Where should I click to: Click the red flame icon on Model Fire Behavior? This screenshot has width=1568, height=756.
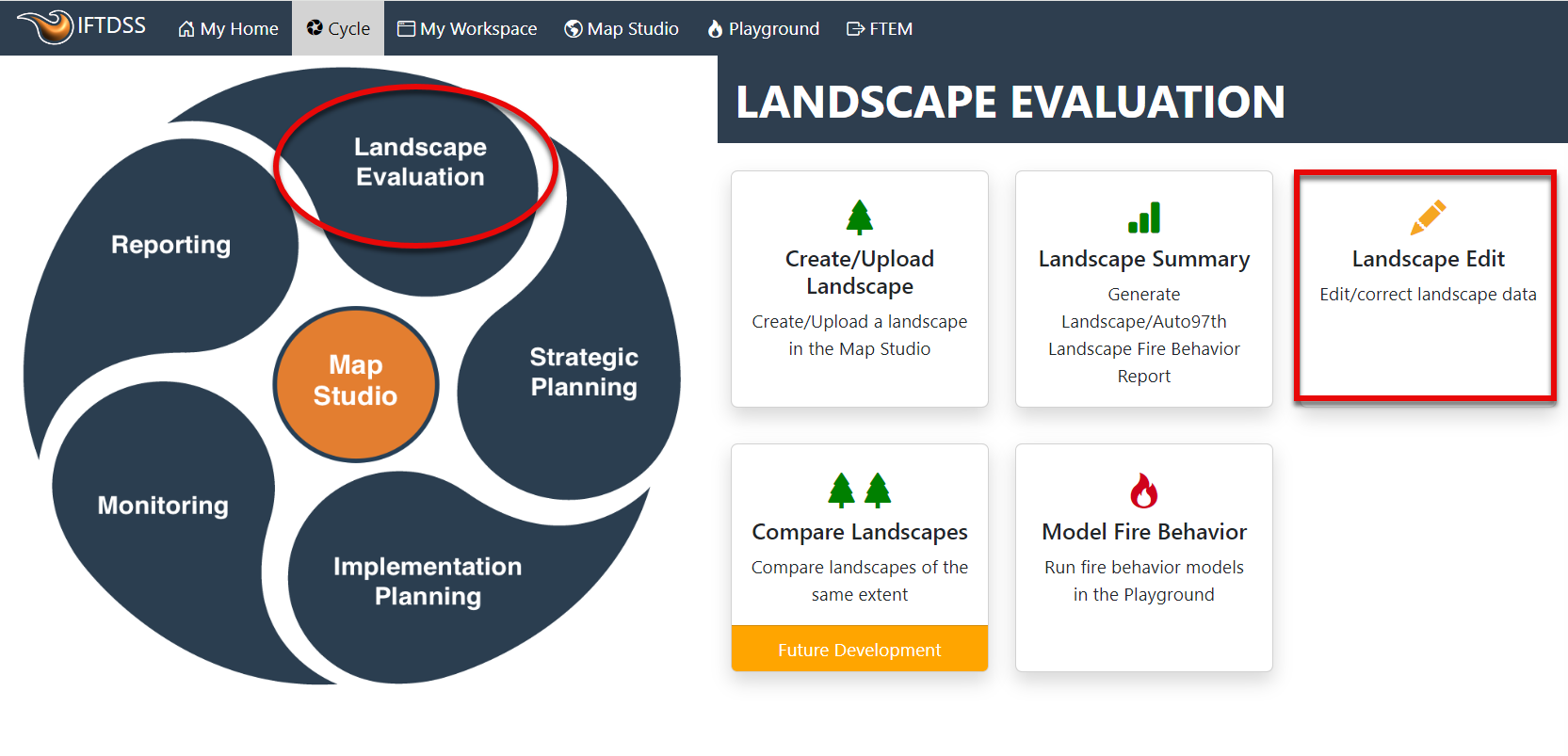click(x=1144, y=491)
